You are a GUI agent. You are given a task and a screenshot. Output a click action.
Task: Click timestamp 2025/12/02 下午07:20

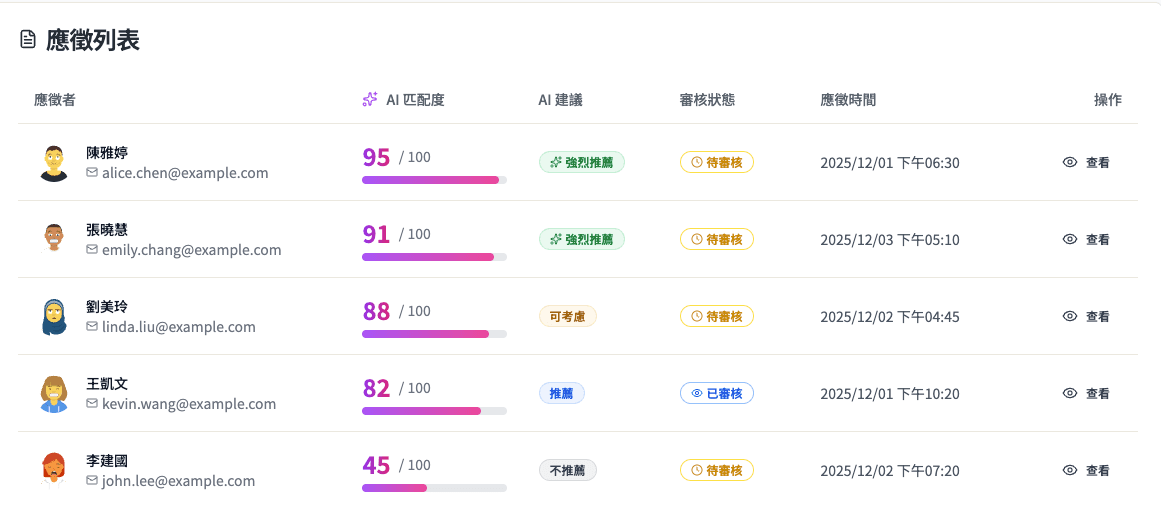coord(890,471)
